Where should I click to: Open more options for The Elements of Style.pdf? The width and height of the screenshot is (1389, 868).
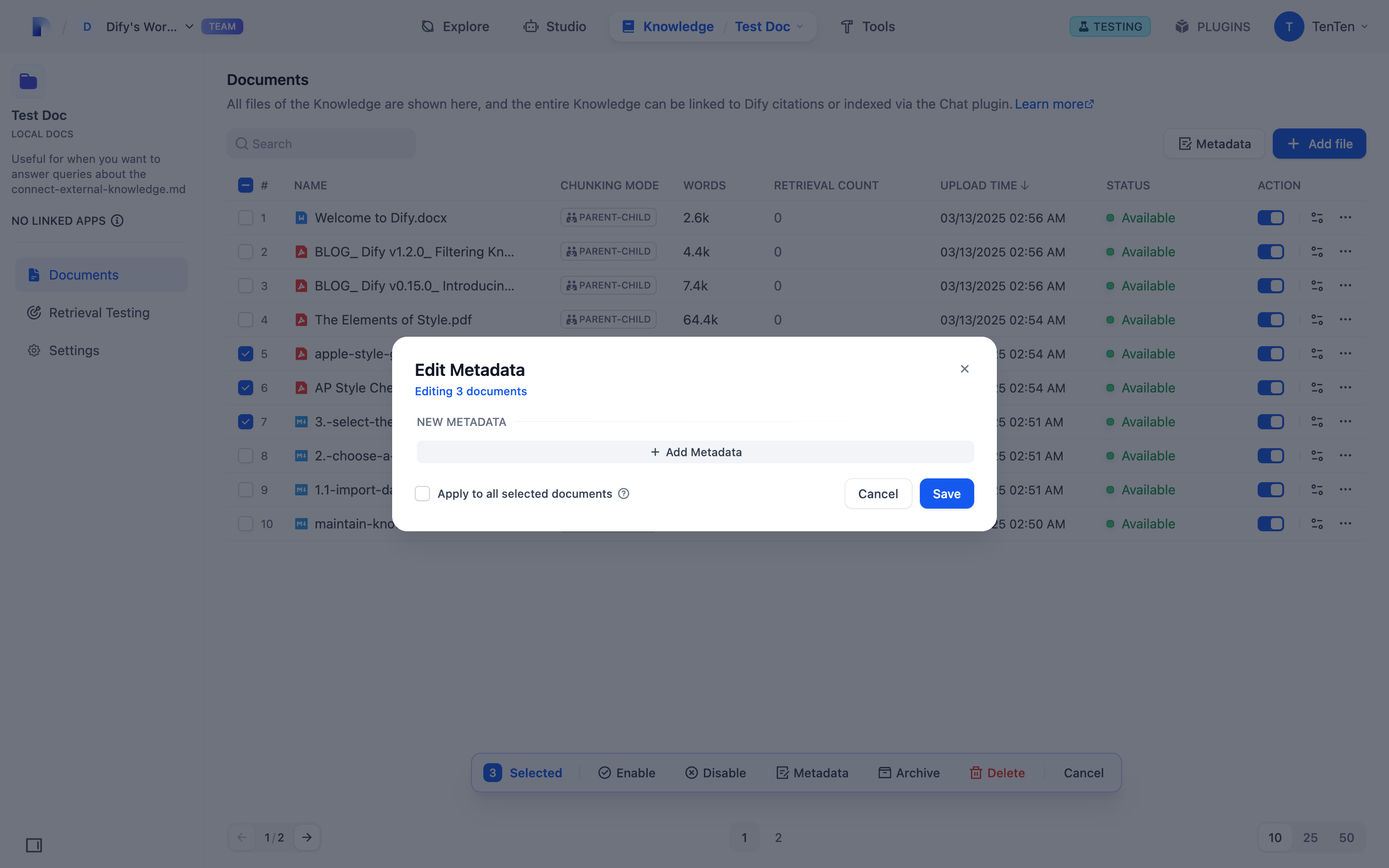tap(1346, 319)
